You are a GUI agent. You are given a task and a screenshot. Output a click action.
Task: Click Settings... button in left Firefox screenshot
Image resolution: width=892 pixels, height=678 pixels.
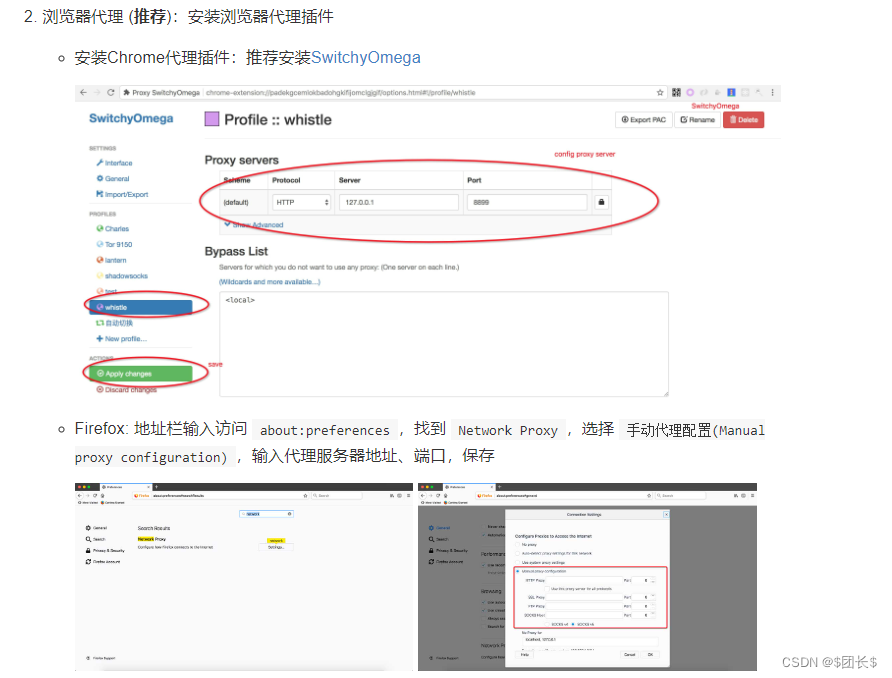pyautogui.click(x=276, y=547)
